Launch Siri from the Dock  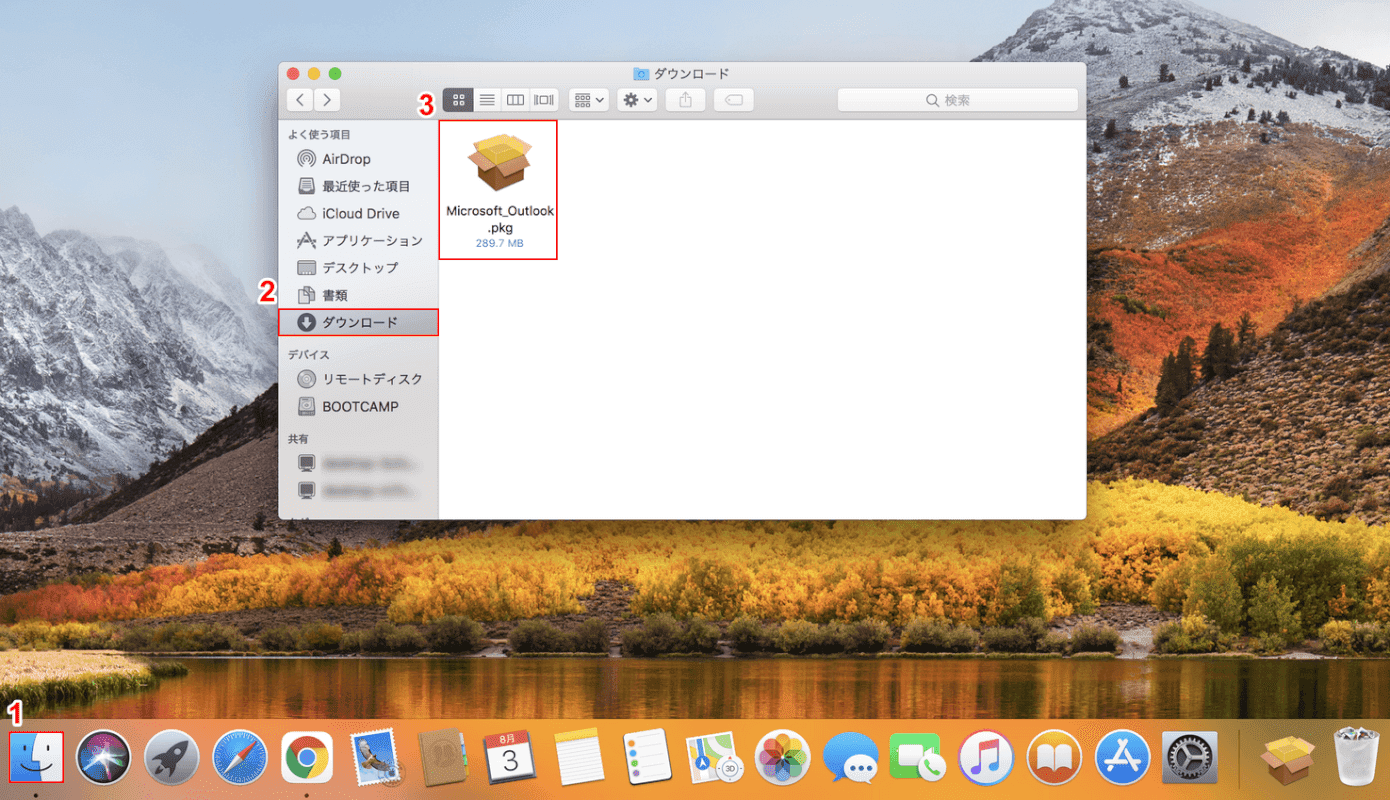(x=104, y=757)
